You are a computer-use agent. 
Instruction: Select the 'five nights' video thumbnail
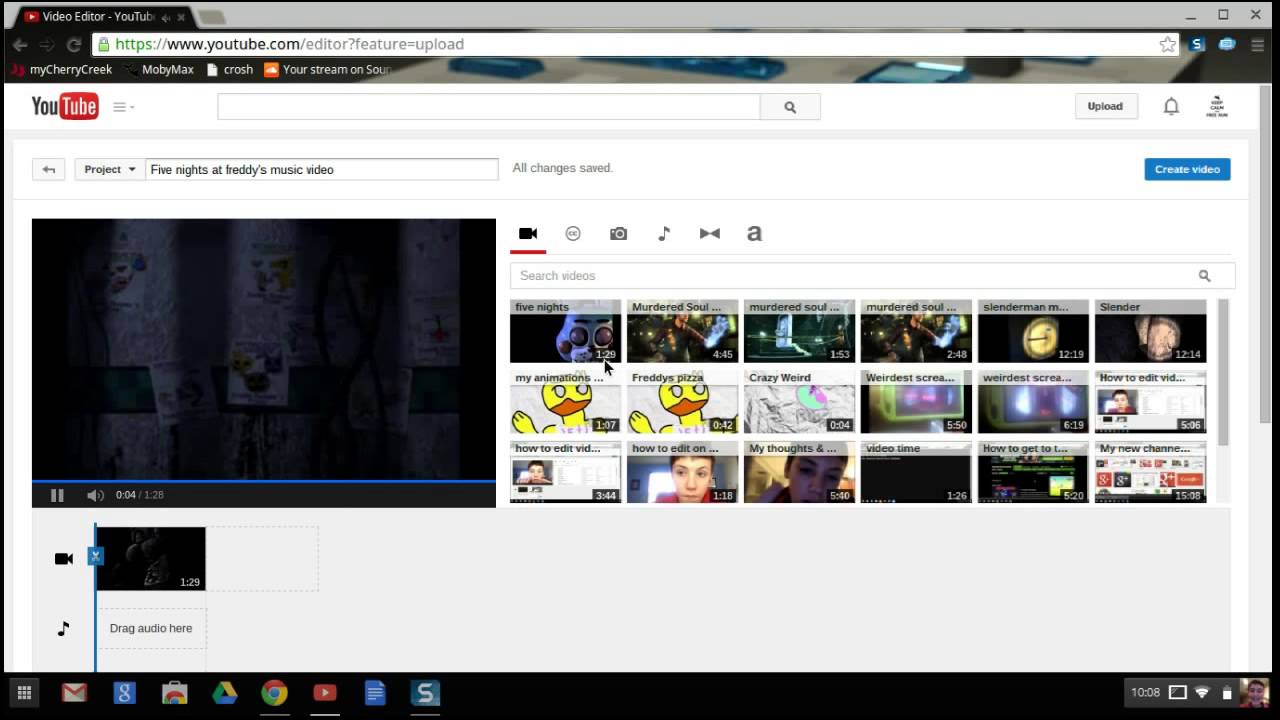pos(565,331)
